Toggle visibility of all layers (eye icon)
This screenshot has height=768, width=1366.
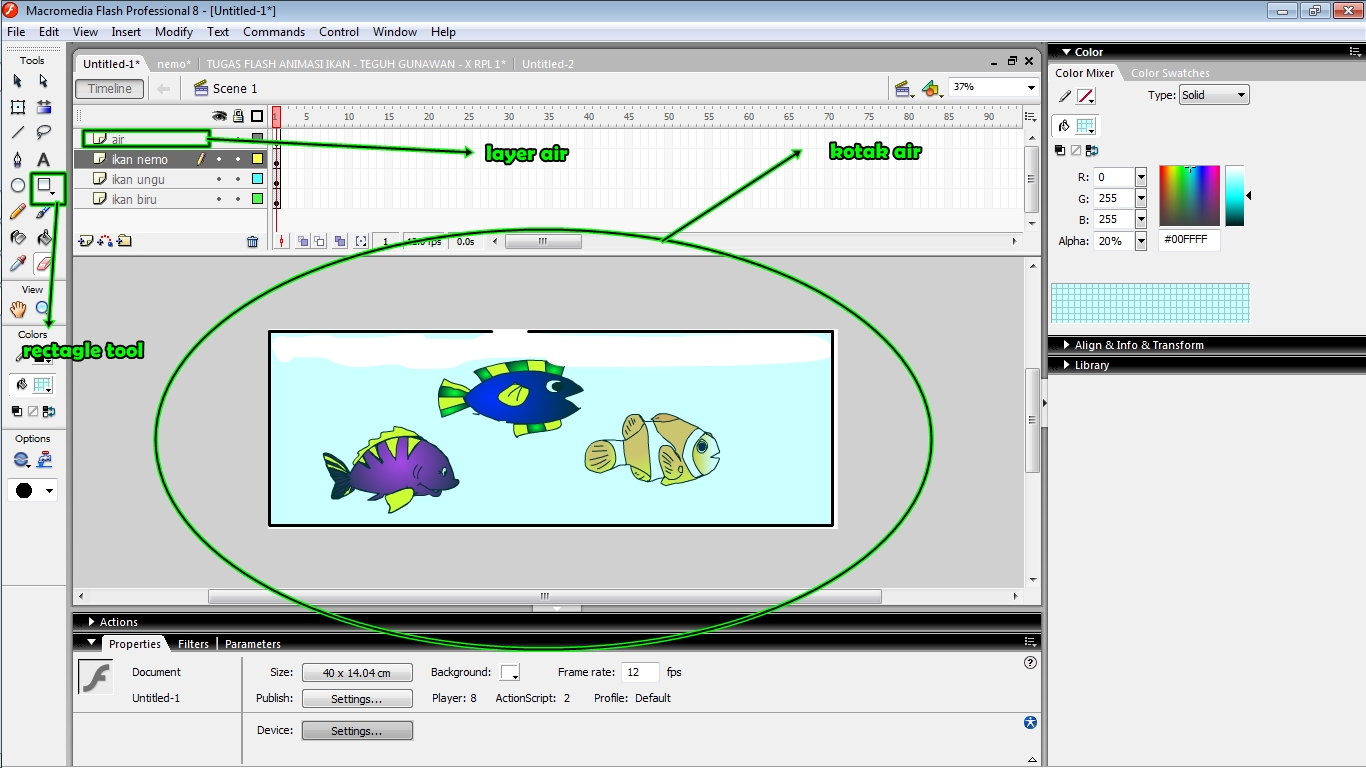click(x=219, y=116)
